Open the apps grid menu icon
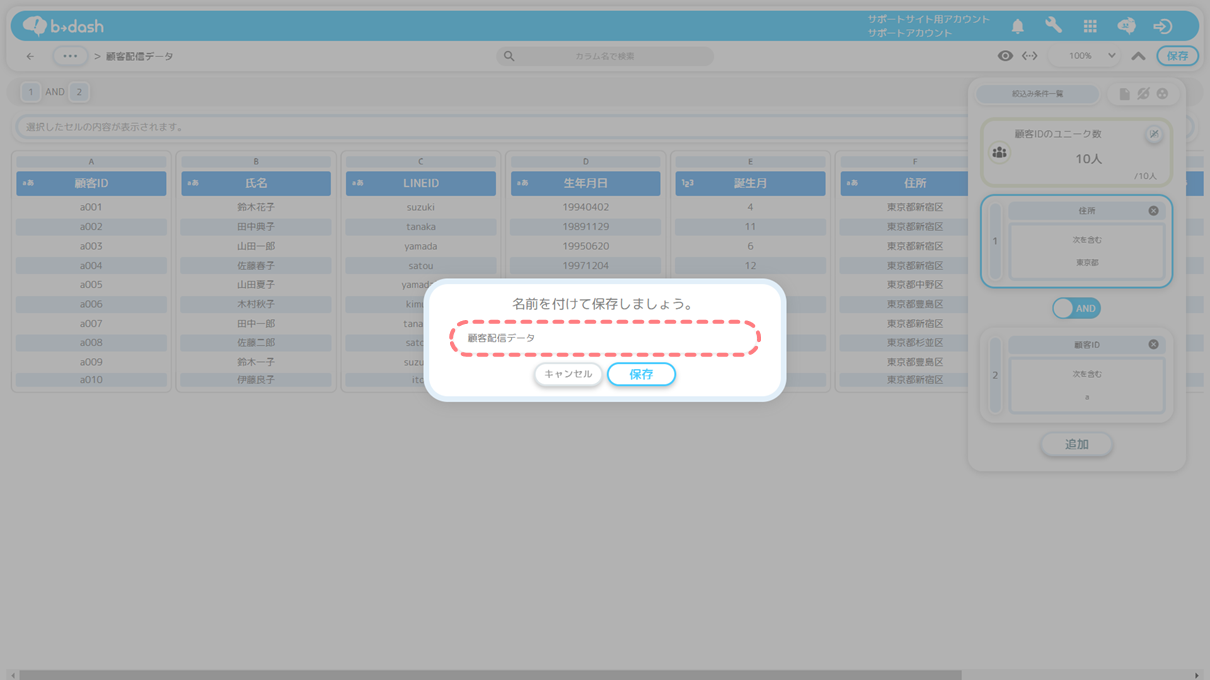Viewport: 1210px width, 680px height. (1090, 26)
